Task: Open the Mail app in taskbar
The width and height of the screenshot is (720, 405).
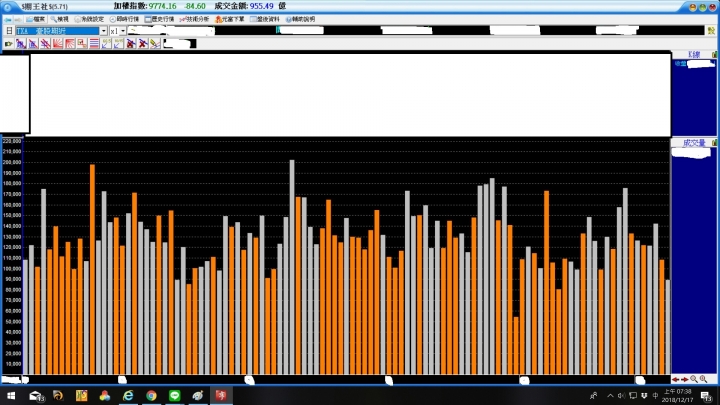Action: coord(35,396)
